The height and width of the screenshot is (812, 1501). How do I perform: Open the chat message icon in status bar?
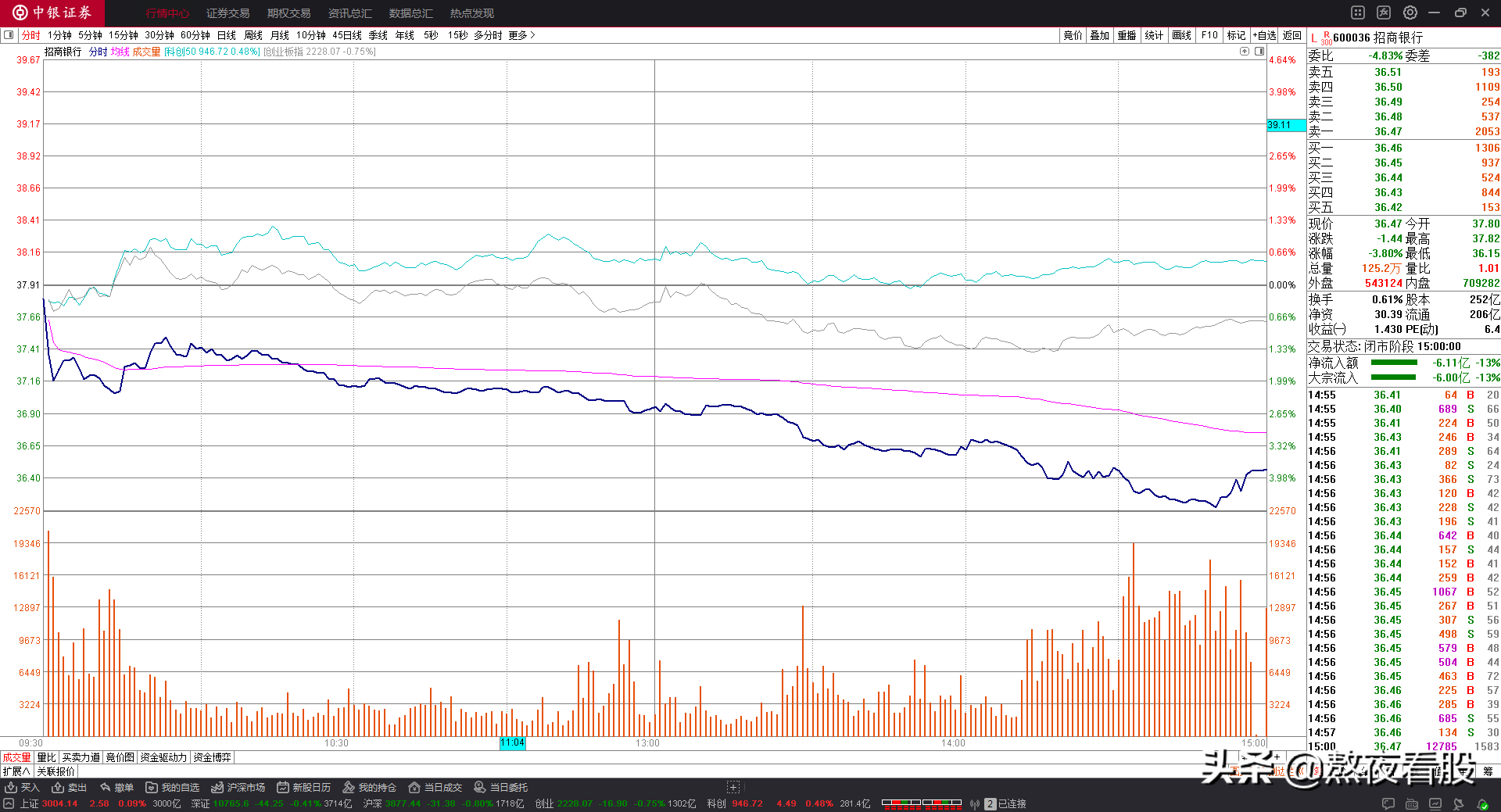pos(1388,803)
